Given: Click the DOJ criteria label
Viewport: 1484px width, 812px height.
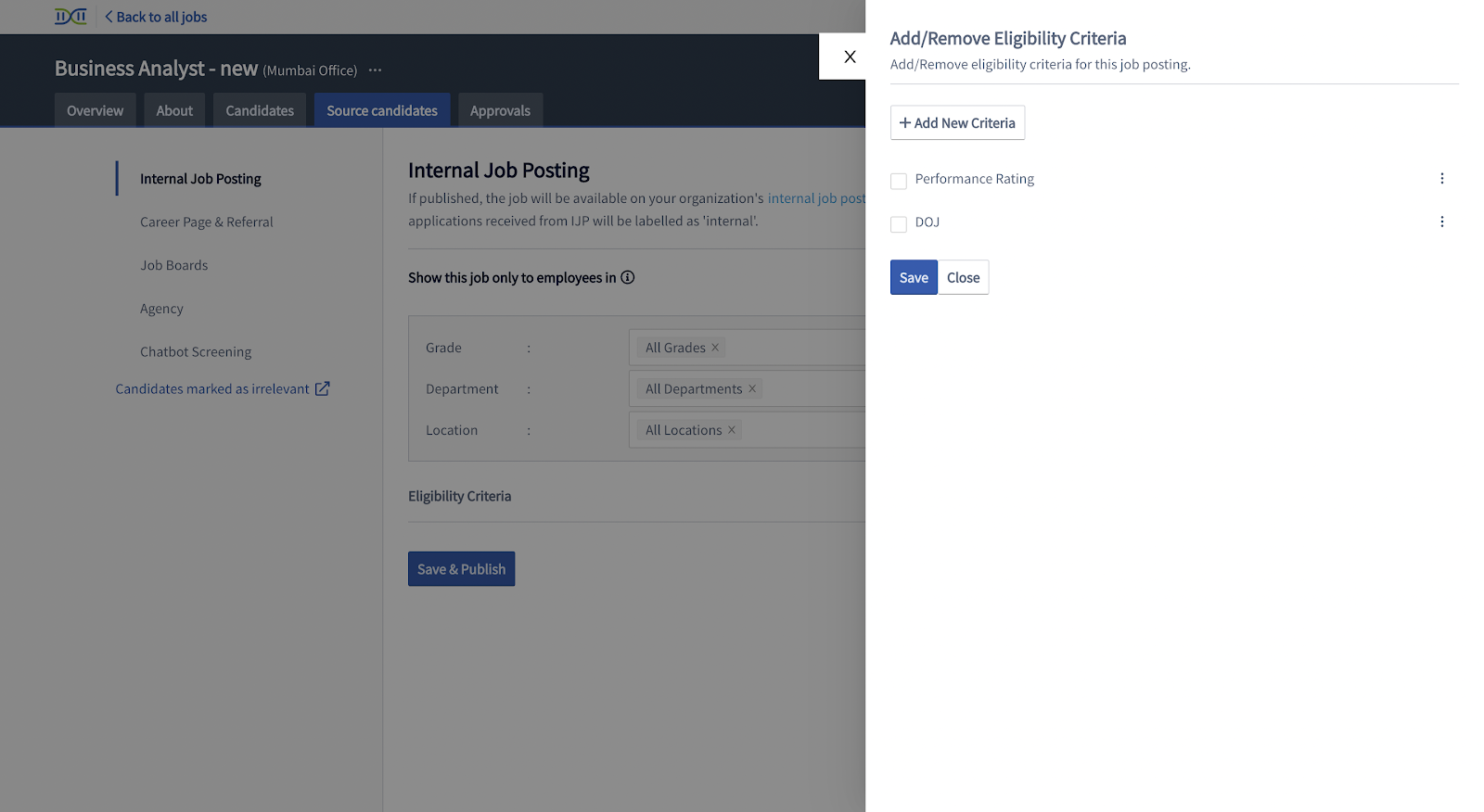Looking at the screenshot, I should coord(927,222).
